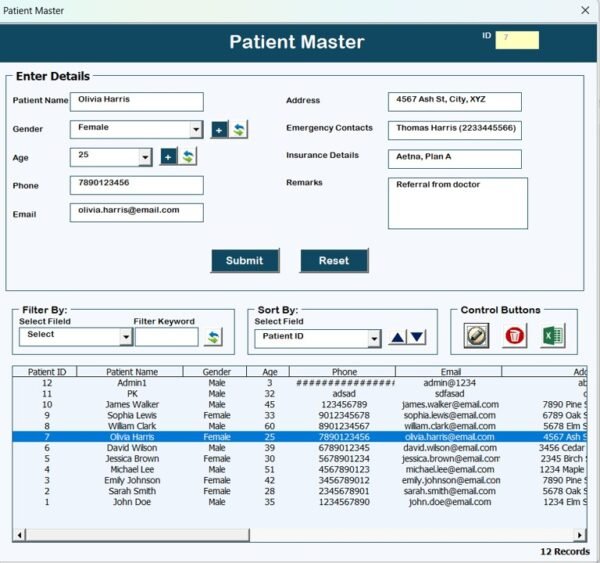
Task: Open the Filter By Select Field dropdown
Action: pos(126,337)
